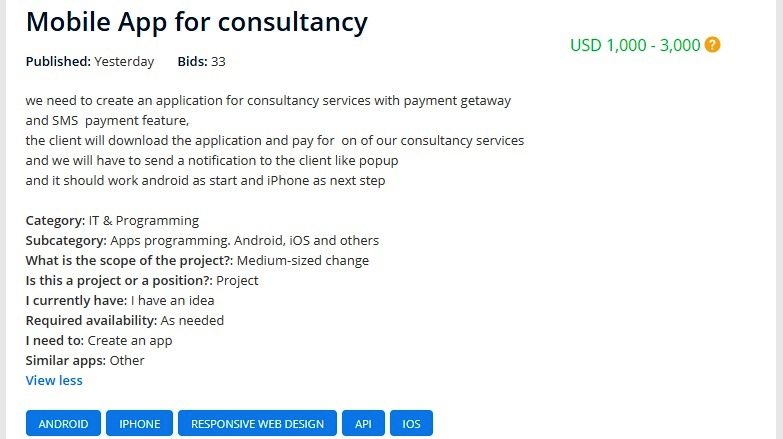Click the API skill tag
Image resolution: width=783 pixels, height=439 pixels.
[363, 424]
